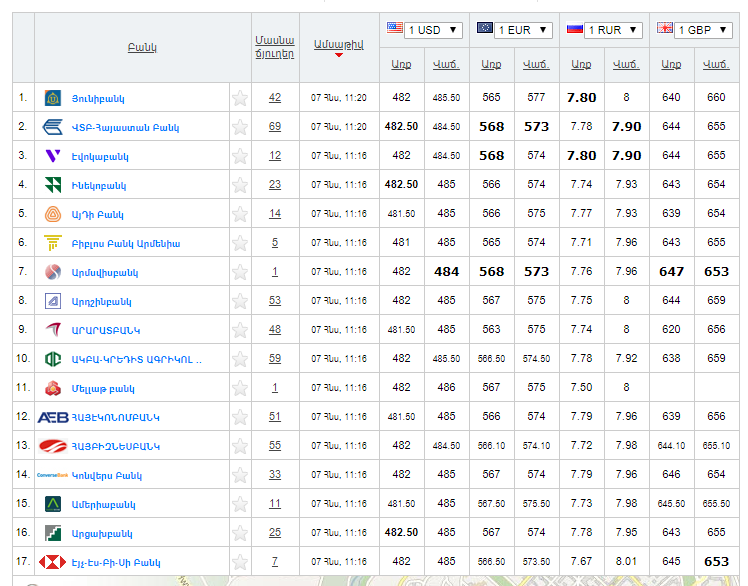The image size is (748, 586).
Task: Click the Արմսվիսբանկ logo icon
Action: tap(52, 272)
